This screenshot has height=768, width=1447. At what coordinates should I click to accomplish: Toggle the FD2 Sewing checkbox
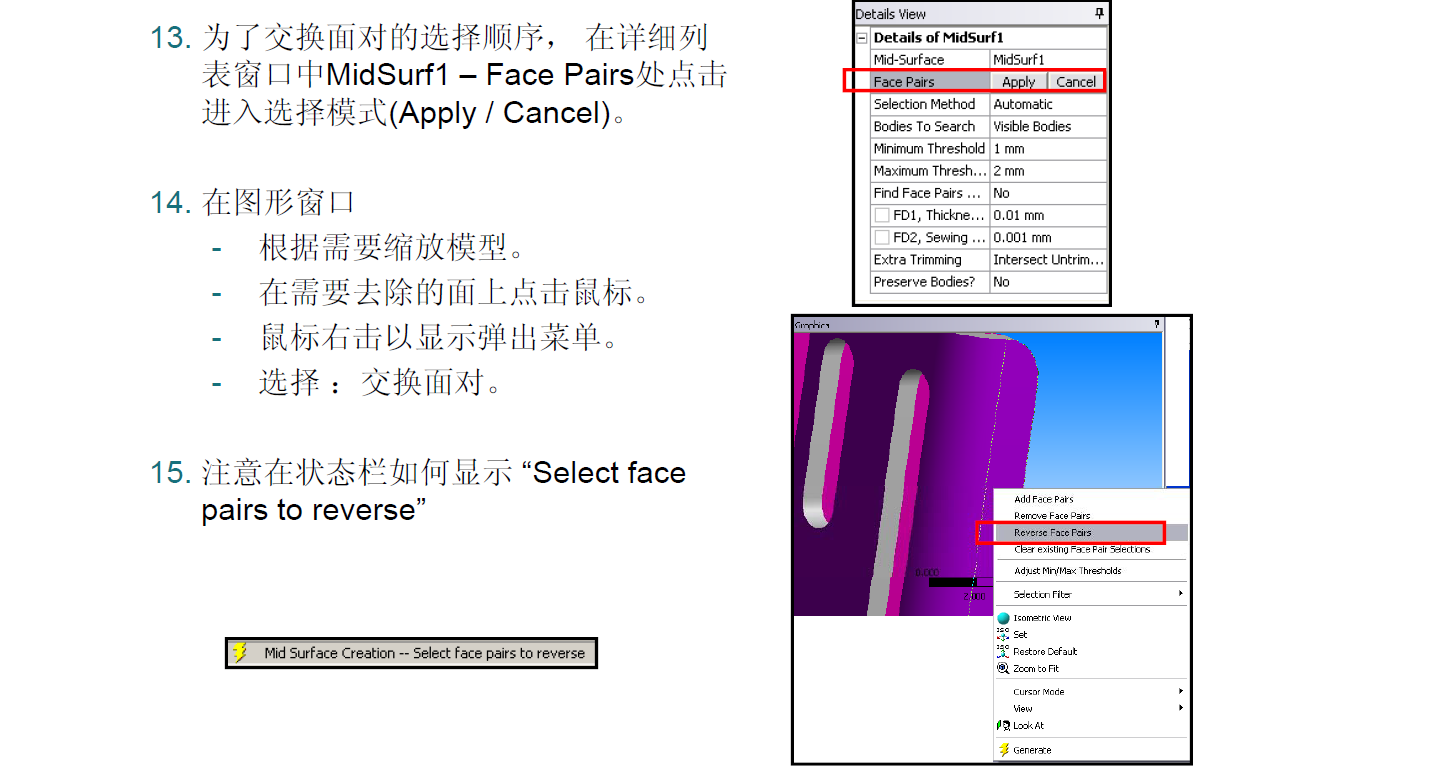882,238
